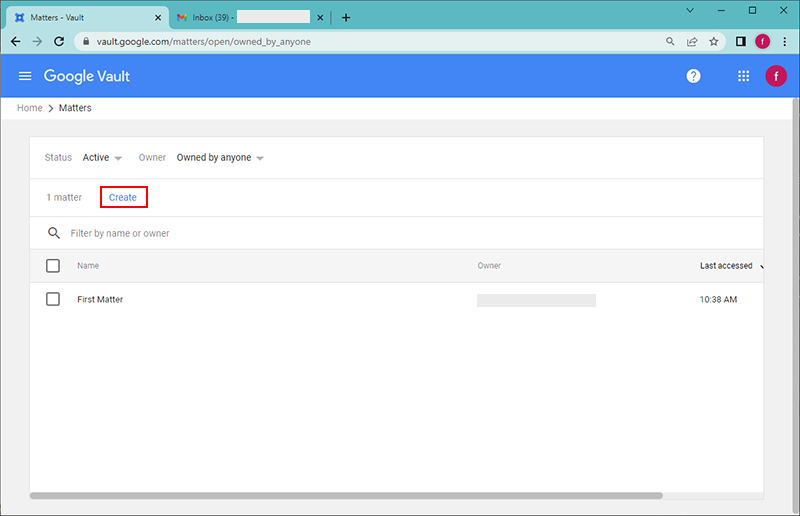The height and width of the screenshot is (516, 800).
Task: Toggle the browser side panel
Action: pos(741,41)
